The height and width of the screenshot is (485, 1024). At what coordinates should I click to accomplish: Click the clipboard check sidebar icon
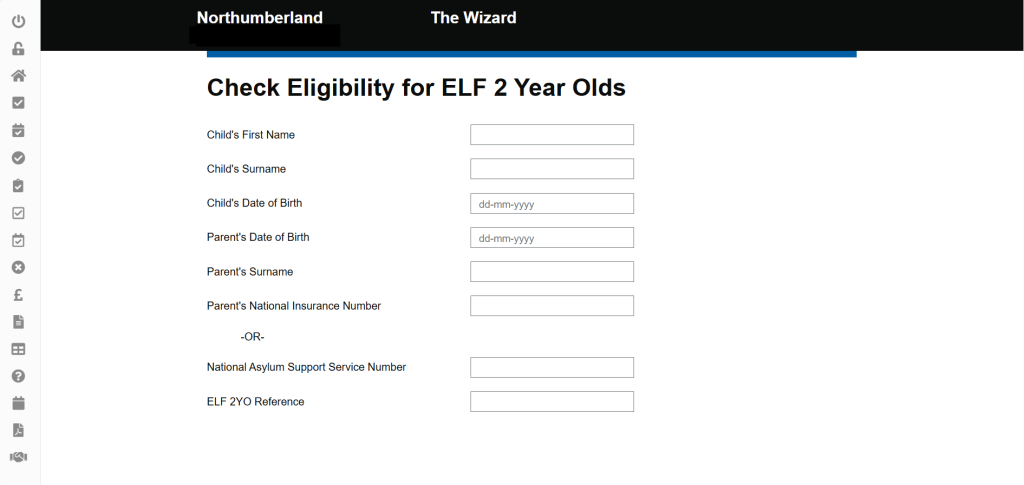click(18, 185)
